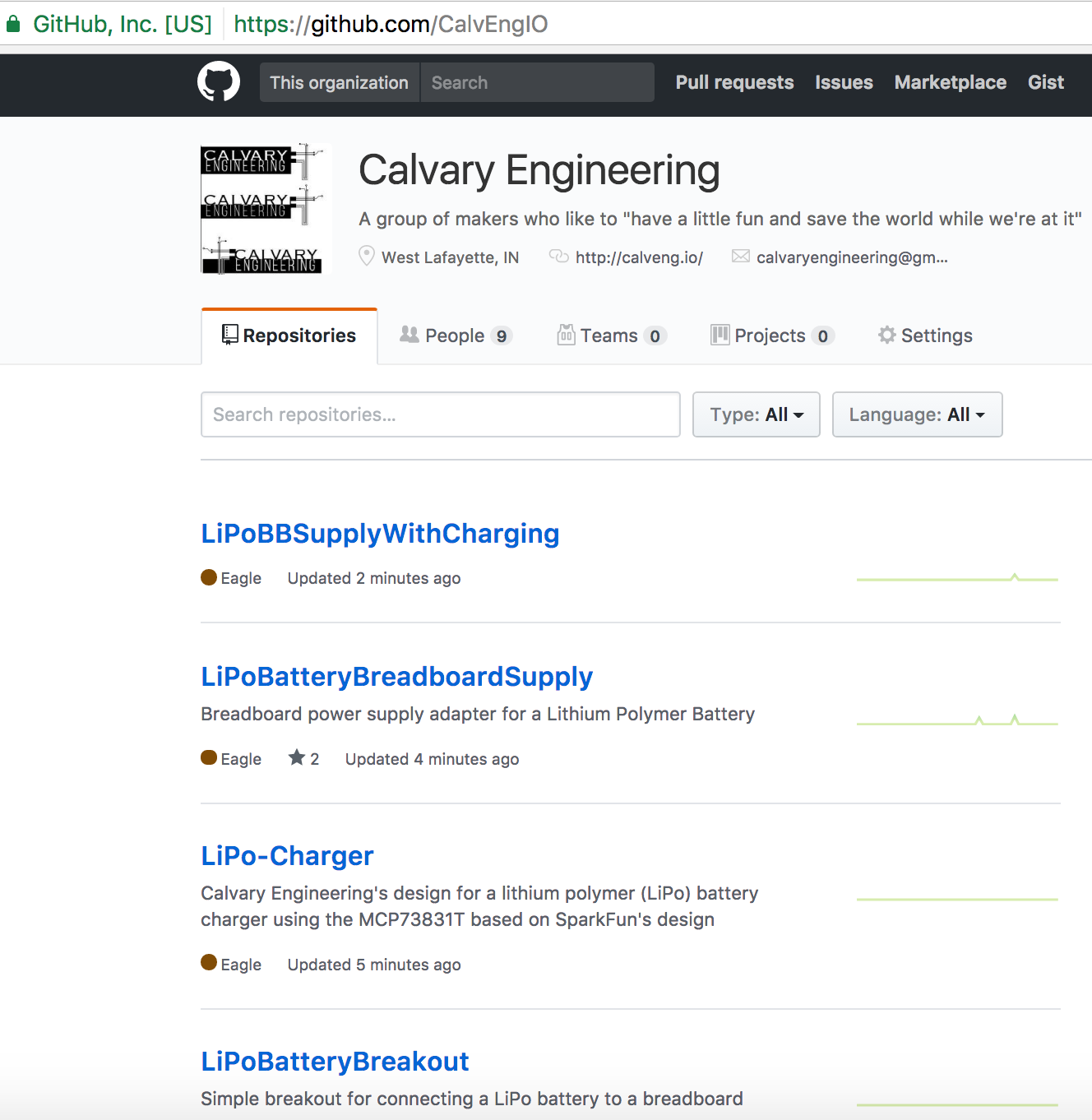
Task: Open the LiPoBatteryBreadboardSupply repository
Action: pos(396,677)
